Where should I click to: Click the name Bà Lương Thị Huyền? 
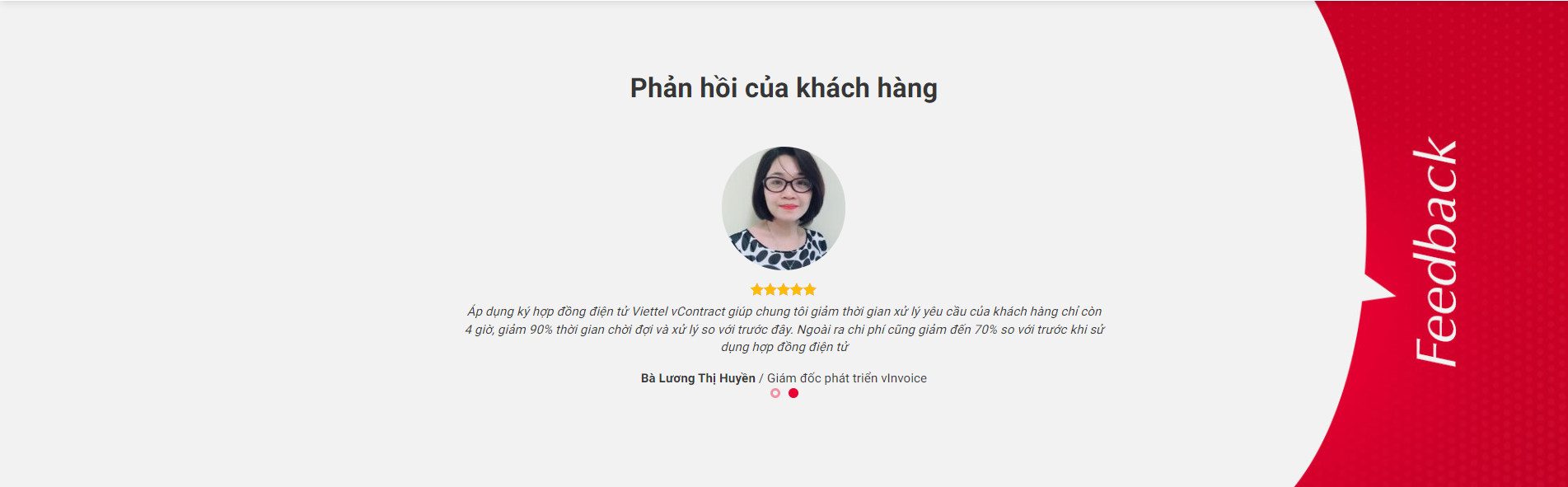click(698, 378)
